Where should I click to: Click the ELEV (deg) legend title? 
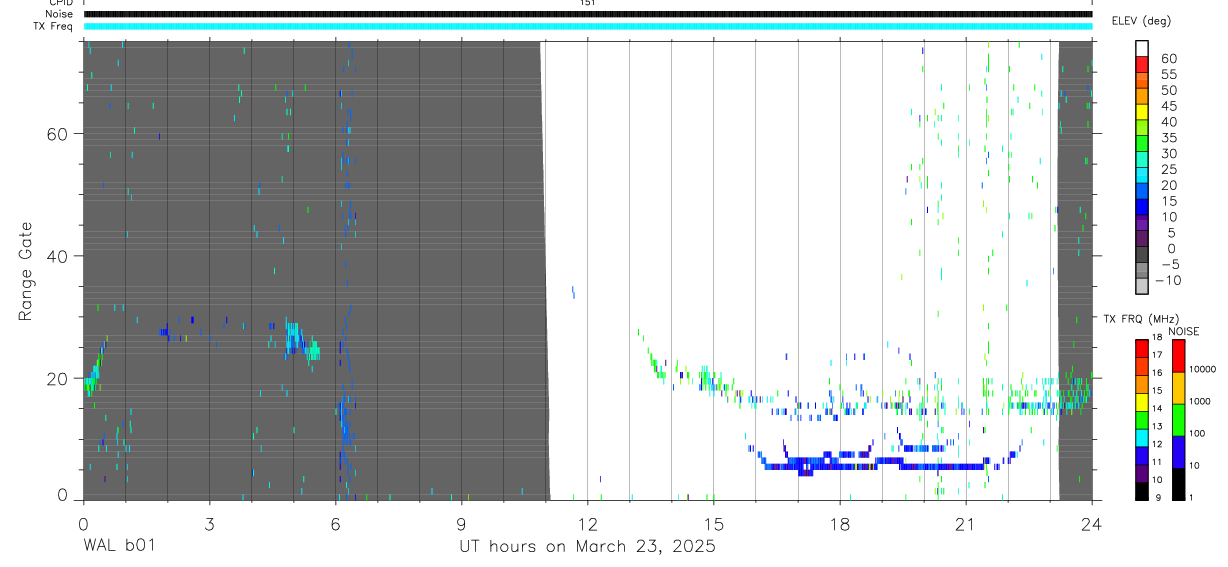1141,21
